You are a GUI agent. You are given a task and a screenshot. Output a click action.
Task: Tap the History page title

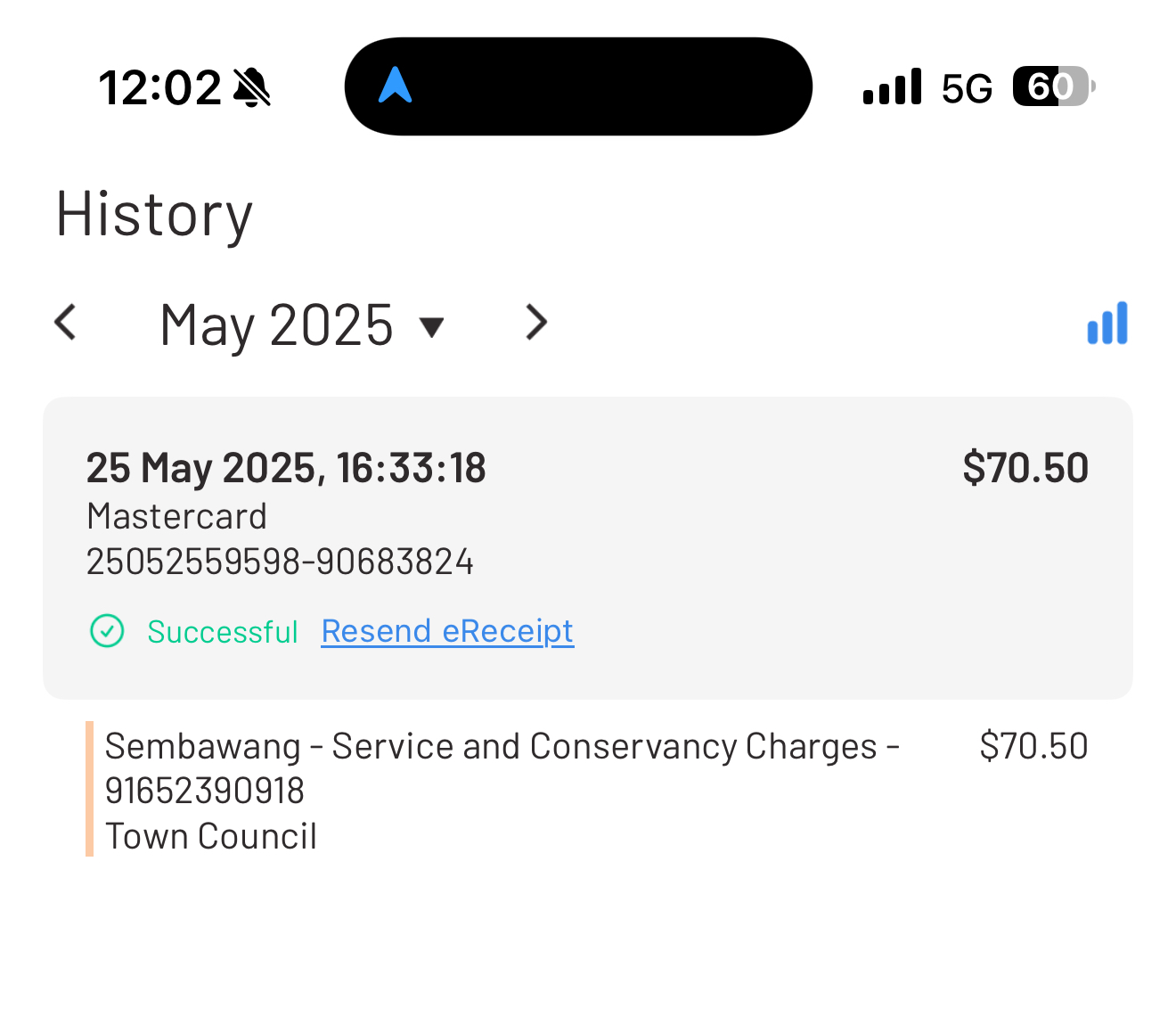coord(154,215)
